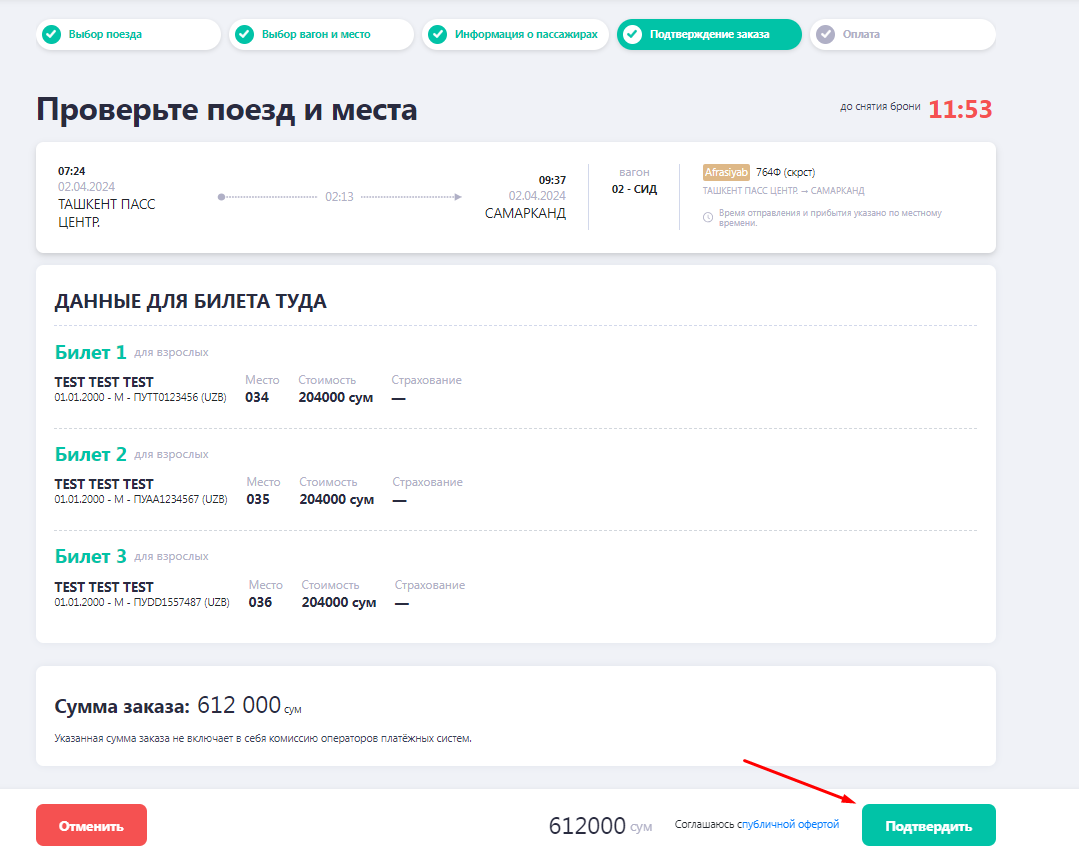Click the checkmark icon beside Информация о пассажирах

pyautogui.click(x=438, y=34)
